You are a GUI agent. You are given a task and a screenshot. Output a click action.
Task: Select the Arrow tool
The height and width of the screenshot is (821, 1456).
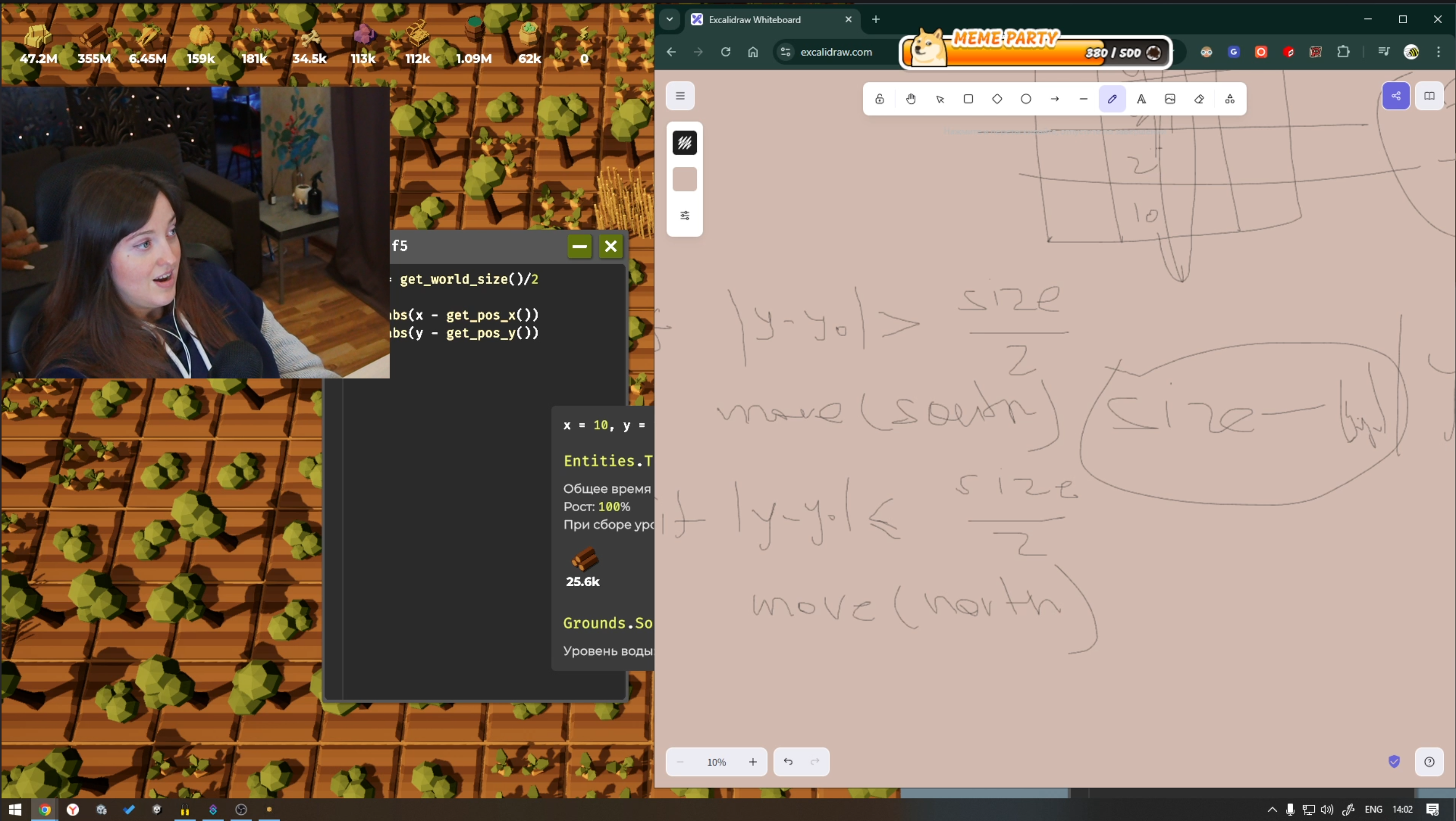point(1055,99)
